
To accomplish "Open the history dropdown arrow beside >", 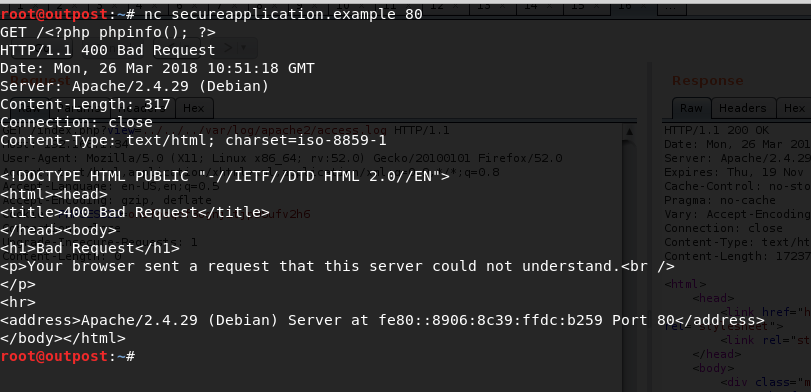I will [x=245, y=49].
